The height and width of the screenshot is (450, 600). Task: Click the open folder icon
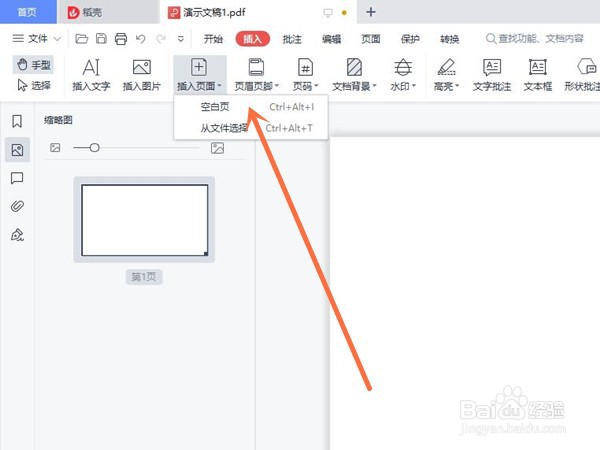82,39
